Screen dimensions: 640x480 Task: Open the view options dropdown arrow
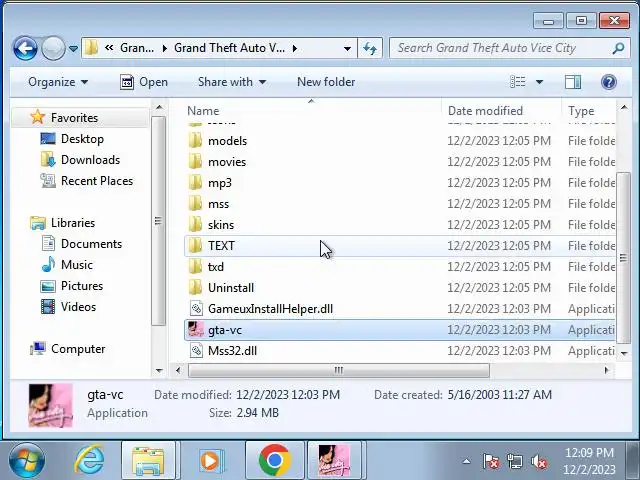pyautogui.click(x=539, y=82)
